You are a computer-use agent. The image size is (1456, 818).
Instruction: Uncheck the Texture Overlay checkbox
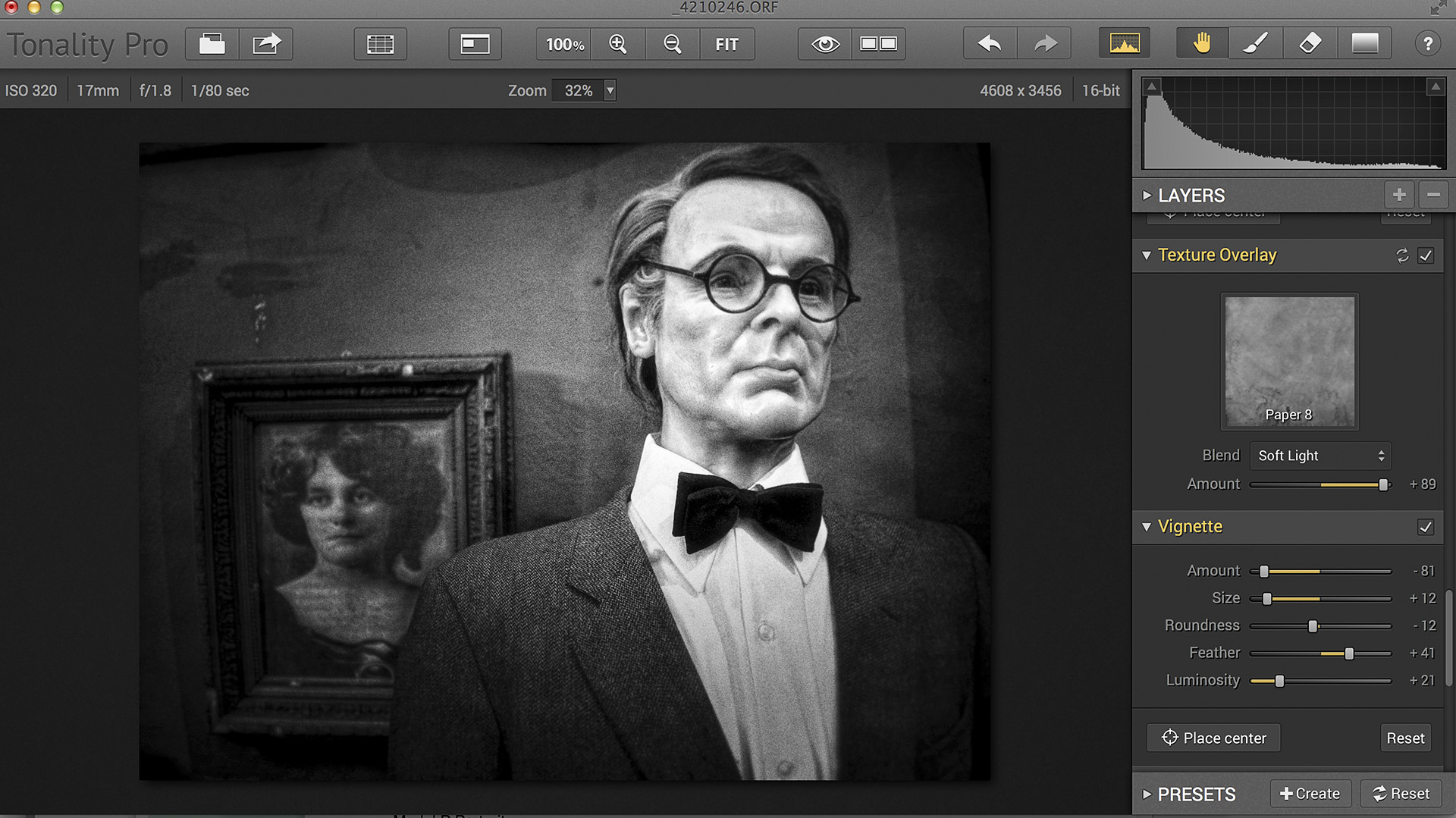point(1426,255)
